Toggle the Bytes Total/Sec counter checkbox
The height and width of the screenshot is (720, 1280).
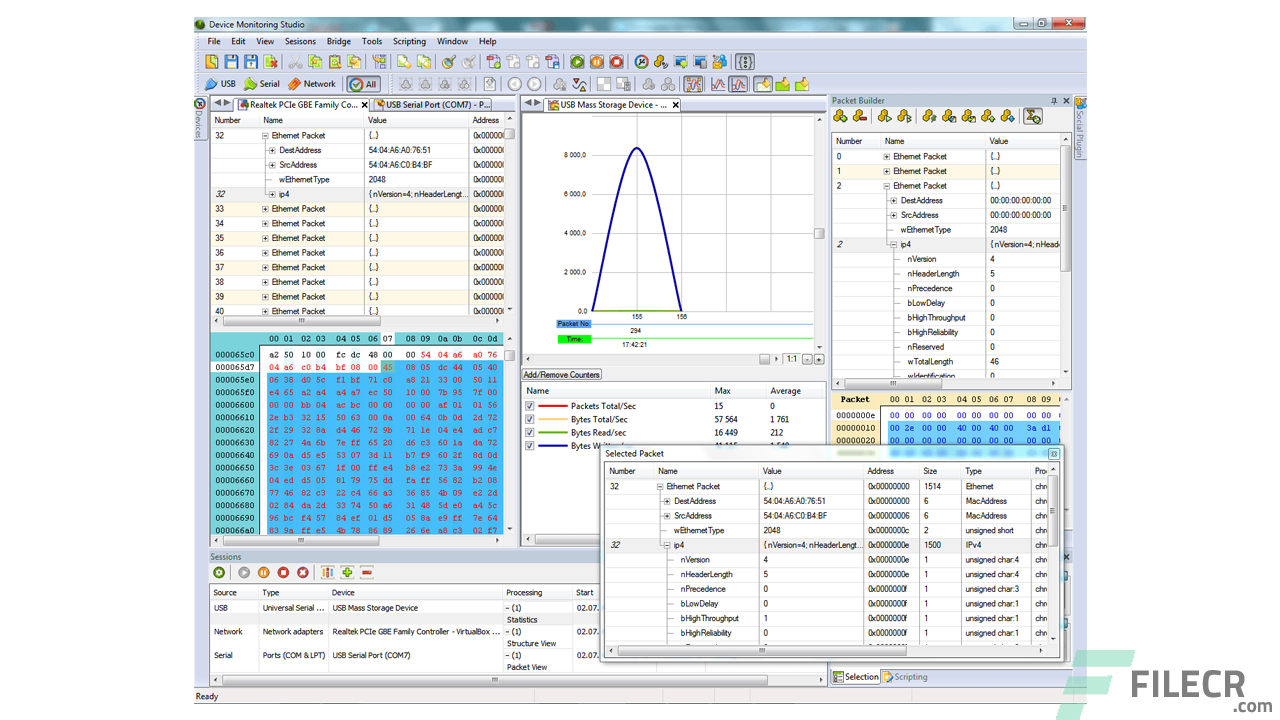[x=531, y=419]
